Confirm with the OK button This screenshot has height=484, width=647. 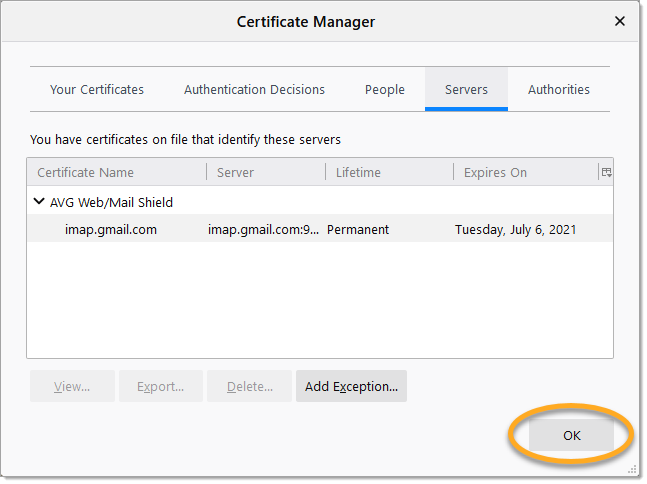pos(571,435)
